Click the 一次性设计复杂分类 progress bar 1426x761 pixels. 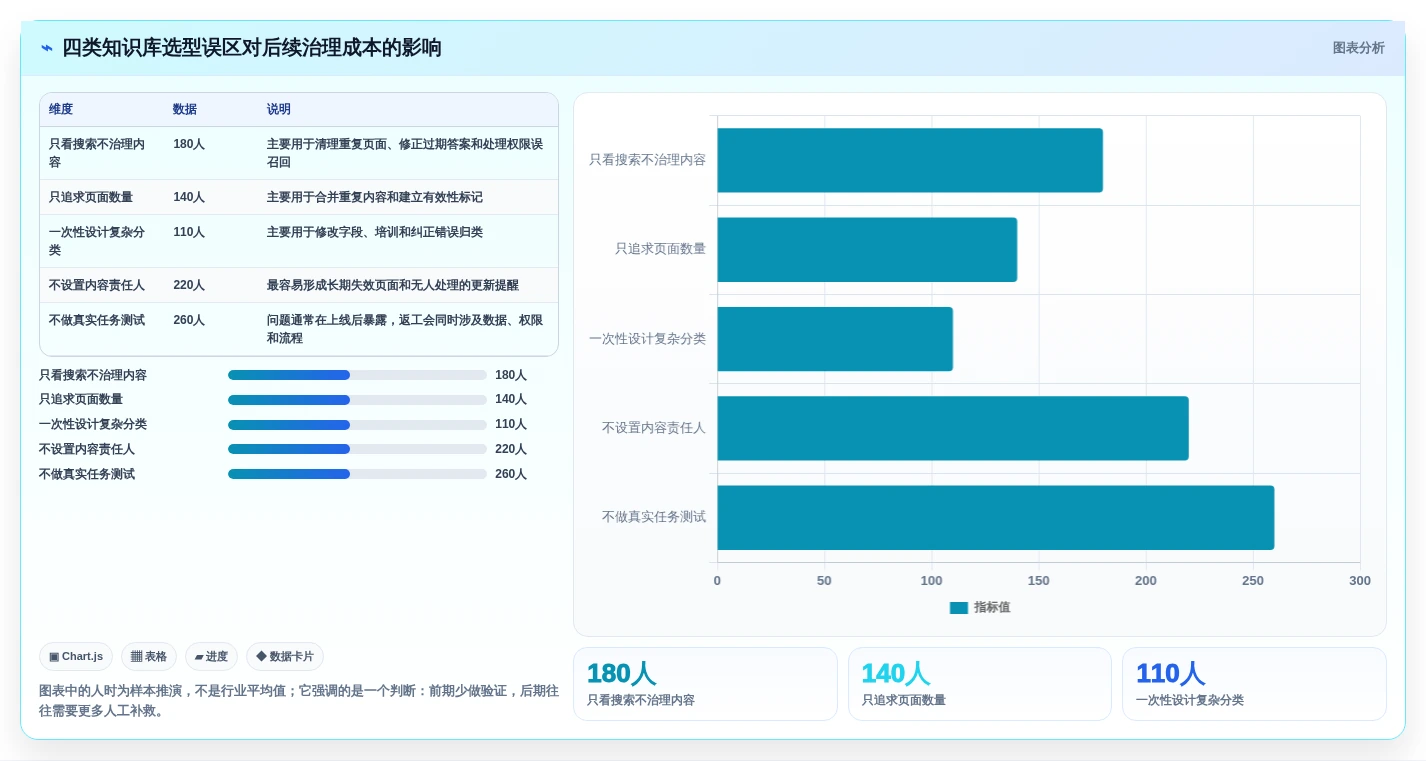coord(357,425)
